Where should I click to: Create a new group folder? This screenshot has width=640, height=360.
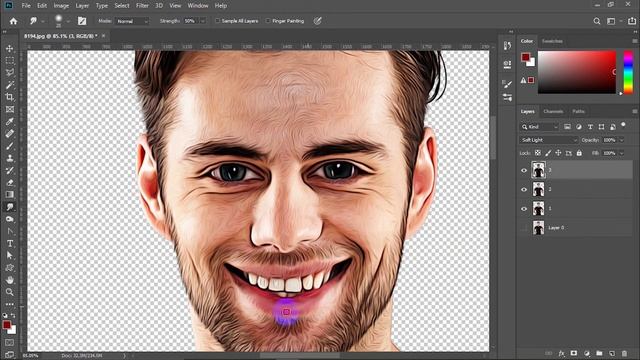(x=599, y=353)
